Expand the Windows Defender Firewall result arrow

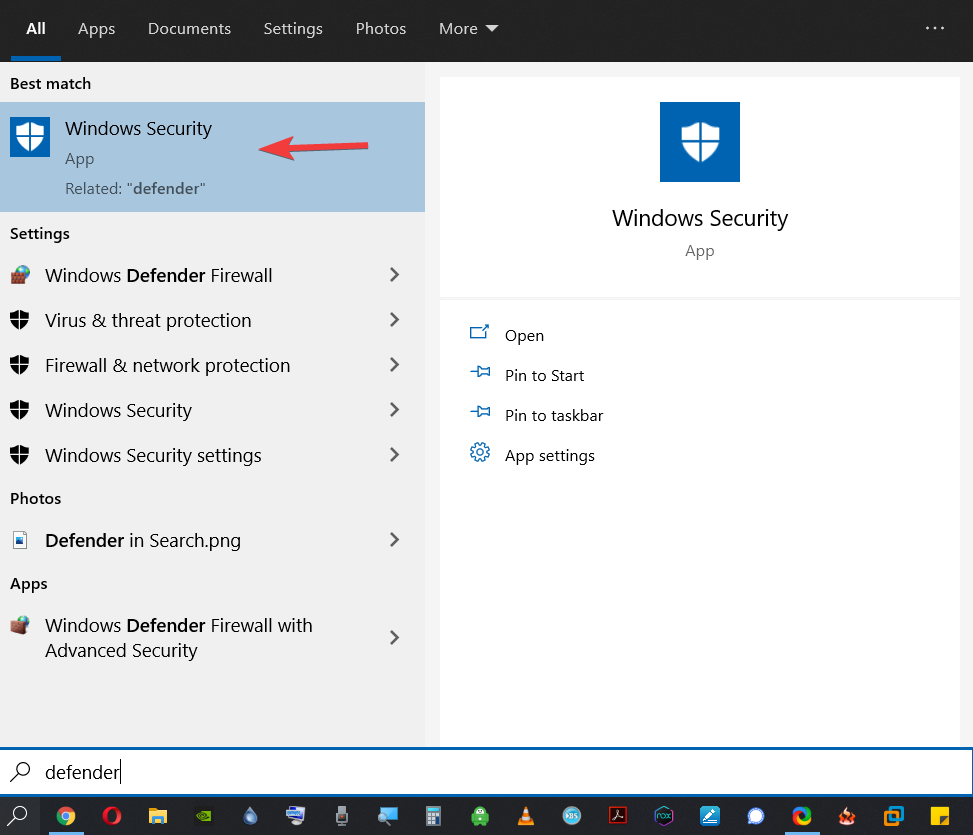(394, 275)
